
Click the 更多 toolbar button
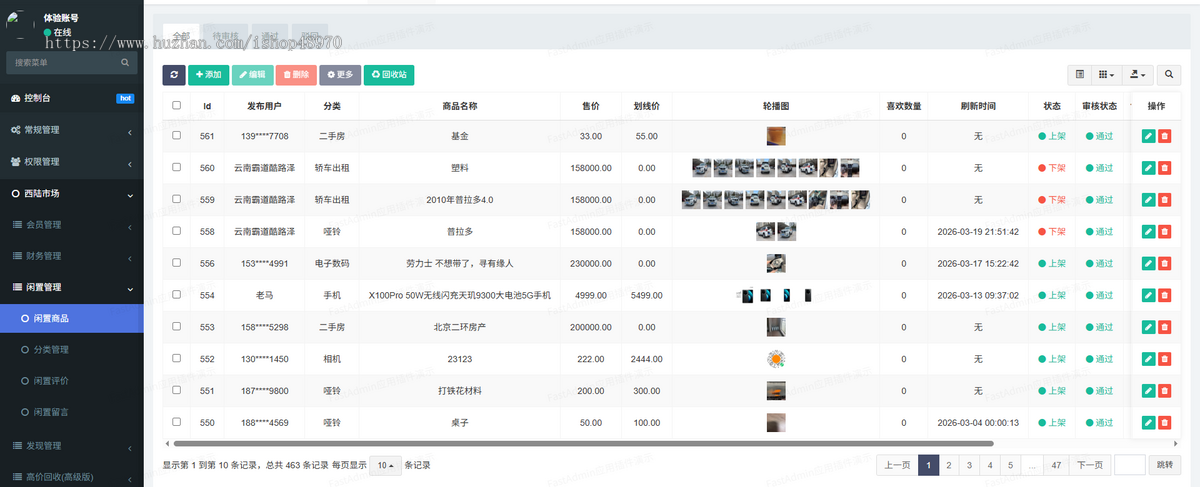click(x=340, y=74)
